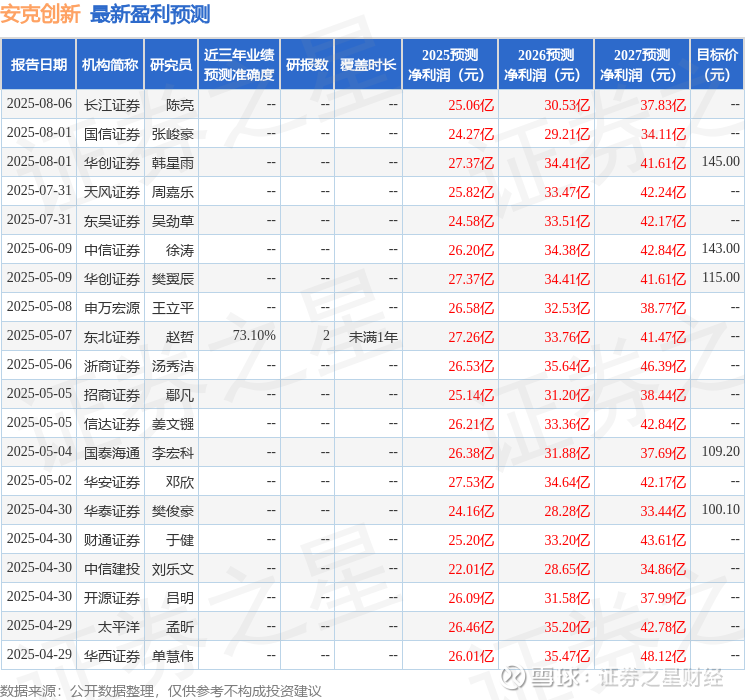Select the 开源证券 institution cell
Screen dimensions: 745x700
(x=112, y=598)
